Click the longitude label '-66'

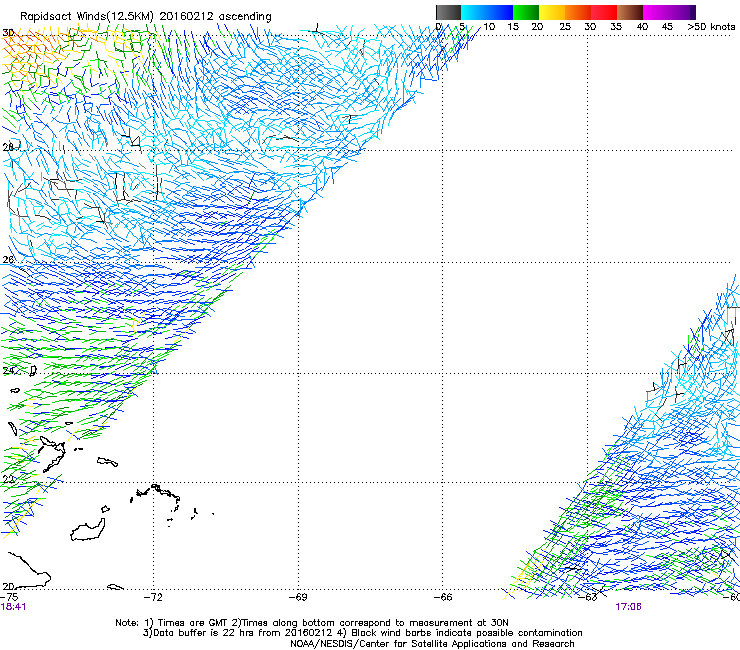[x=443, y=597]
